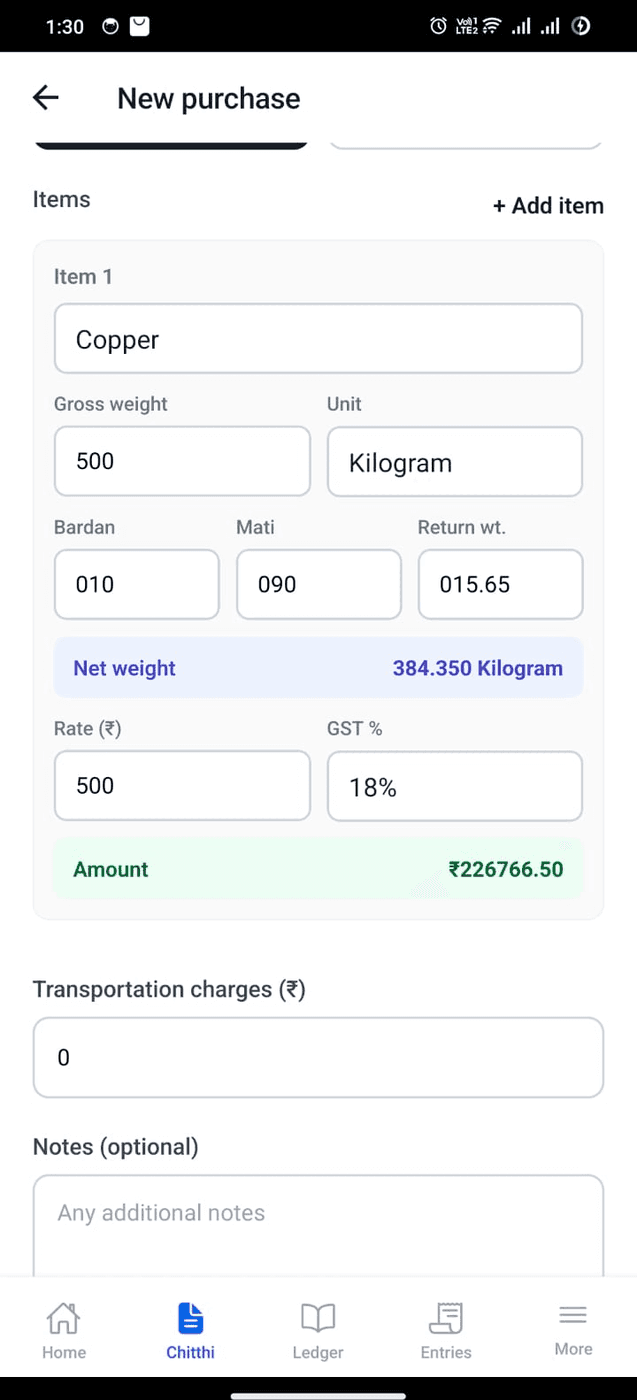Open the GST % 18% dropdown
637x1400 pixels.
tap(455, 787)
